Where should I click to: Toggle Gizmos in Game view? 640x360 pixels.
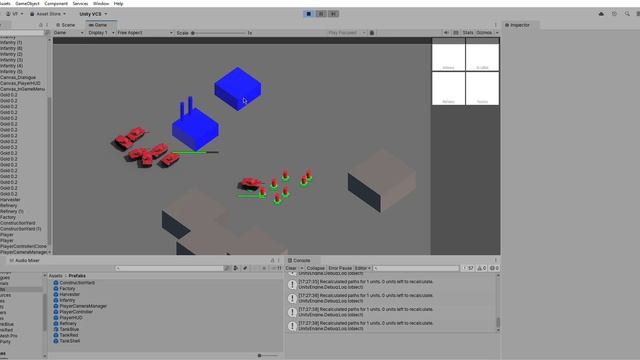(484, 33)
